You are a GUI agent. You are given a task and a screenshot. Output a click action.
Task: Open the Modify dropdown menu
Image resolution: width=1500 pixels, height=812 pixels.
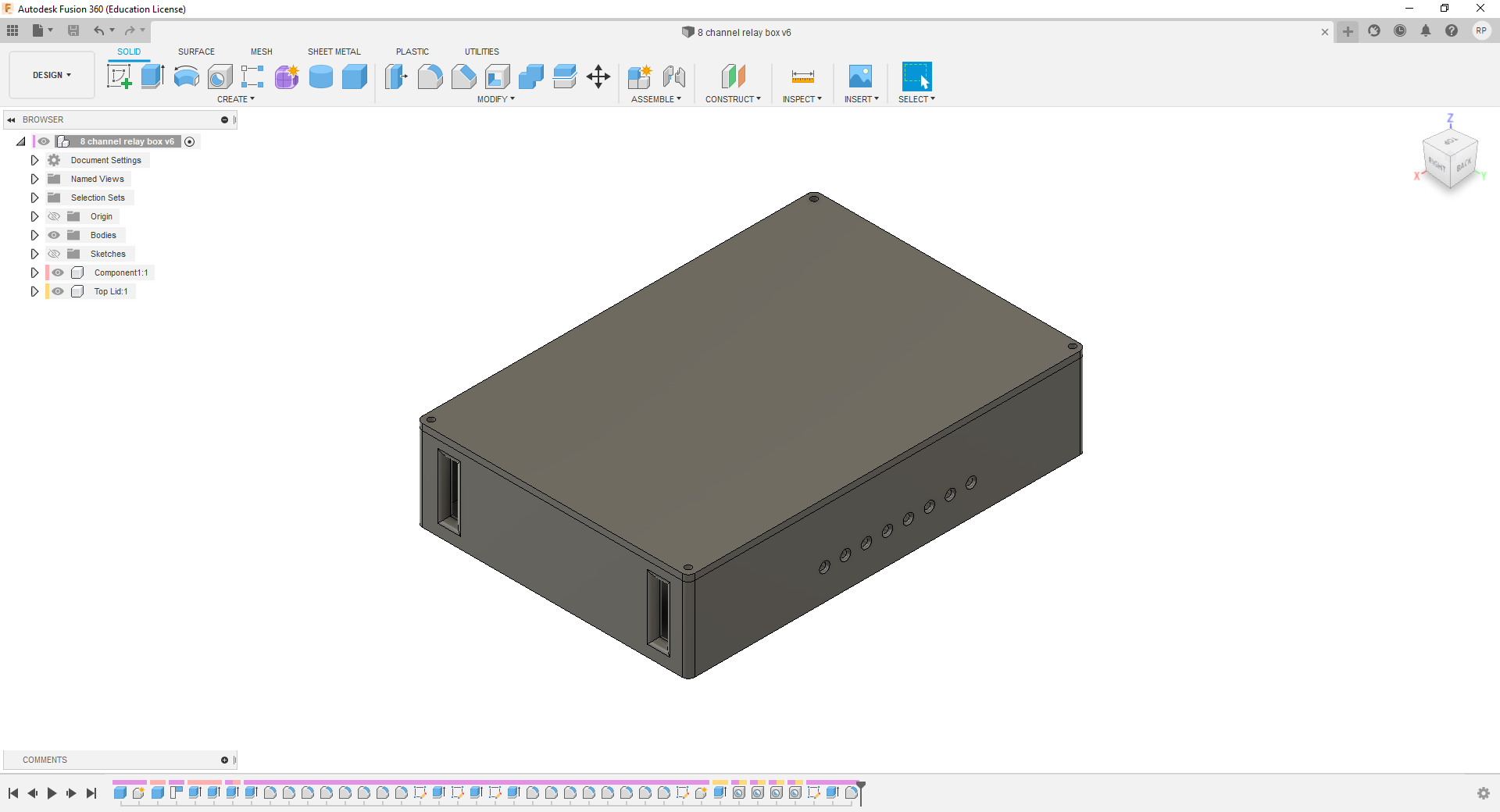click(496, 99)
